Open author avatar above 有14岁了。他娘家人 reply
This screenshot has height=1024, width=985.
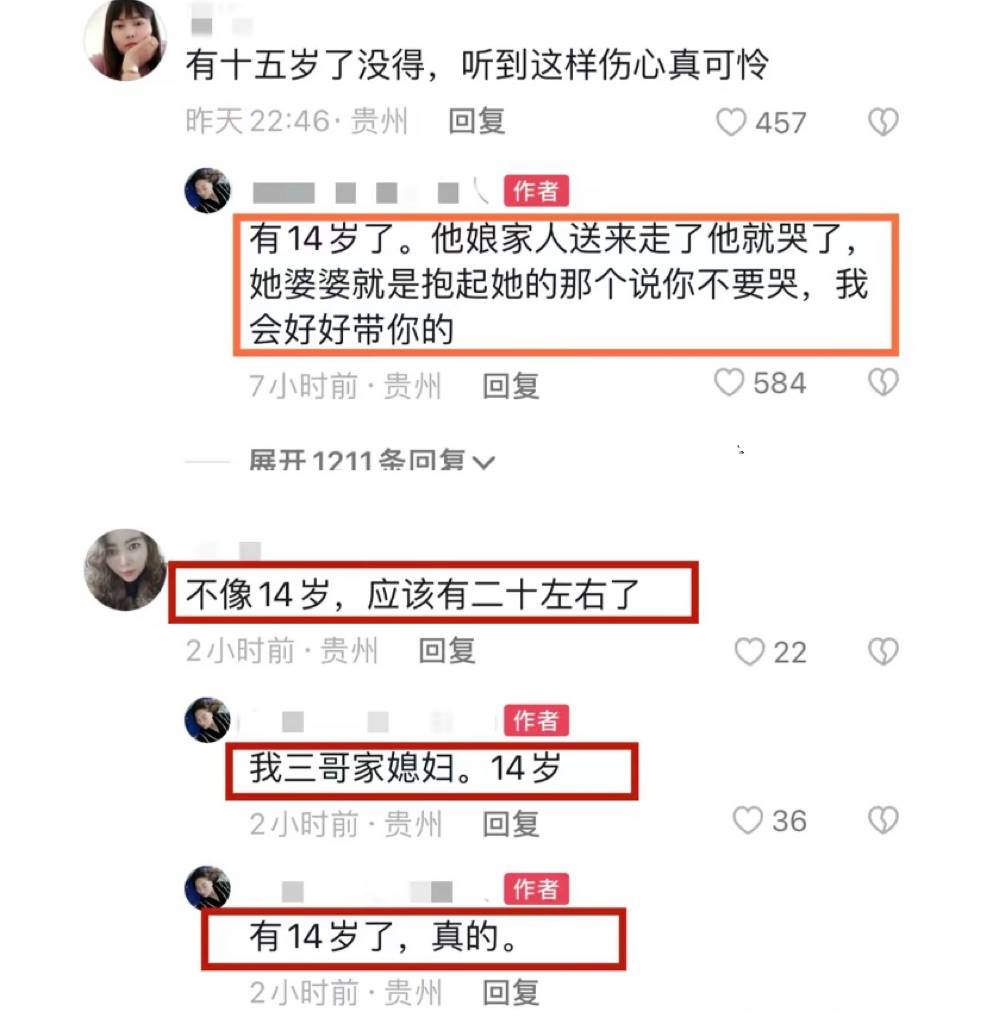click(208, 191)
